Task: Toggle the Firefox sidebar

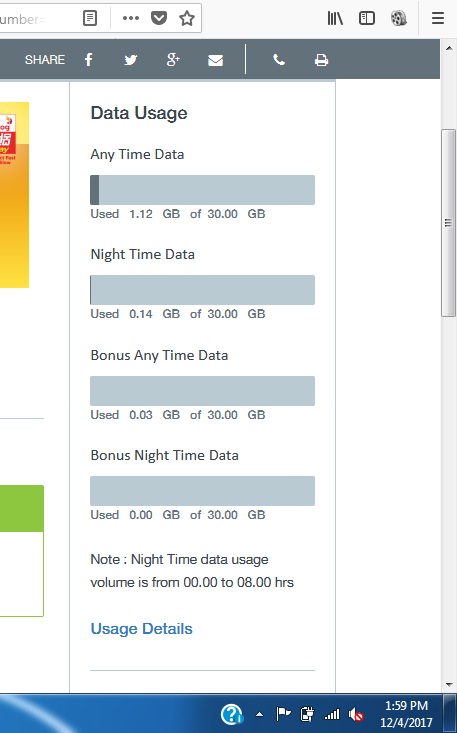Action: pyautogui.click(x=367, y=18)
